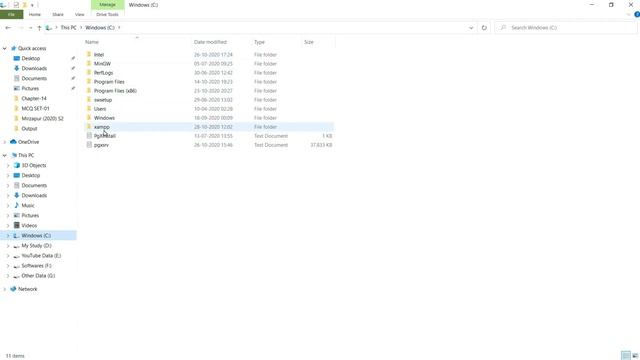
Task: Open the File ribbon tab
Action: click(11, 14)
